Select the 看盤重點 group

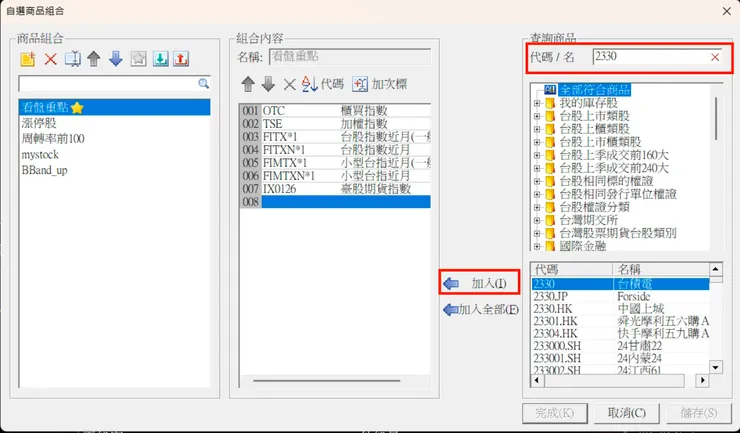pyautogui.click(x=114, y=108)
